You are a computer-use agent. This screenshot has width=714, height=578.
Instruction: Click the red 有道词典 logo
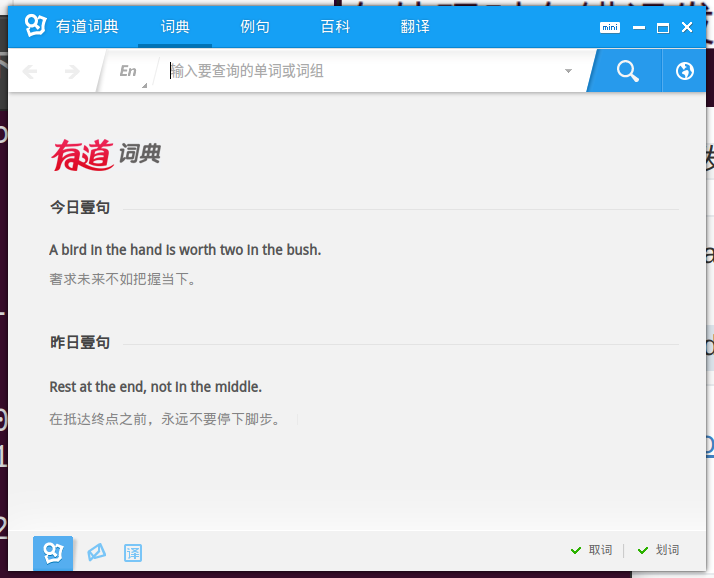[105, 155]
